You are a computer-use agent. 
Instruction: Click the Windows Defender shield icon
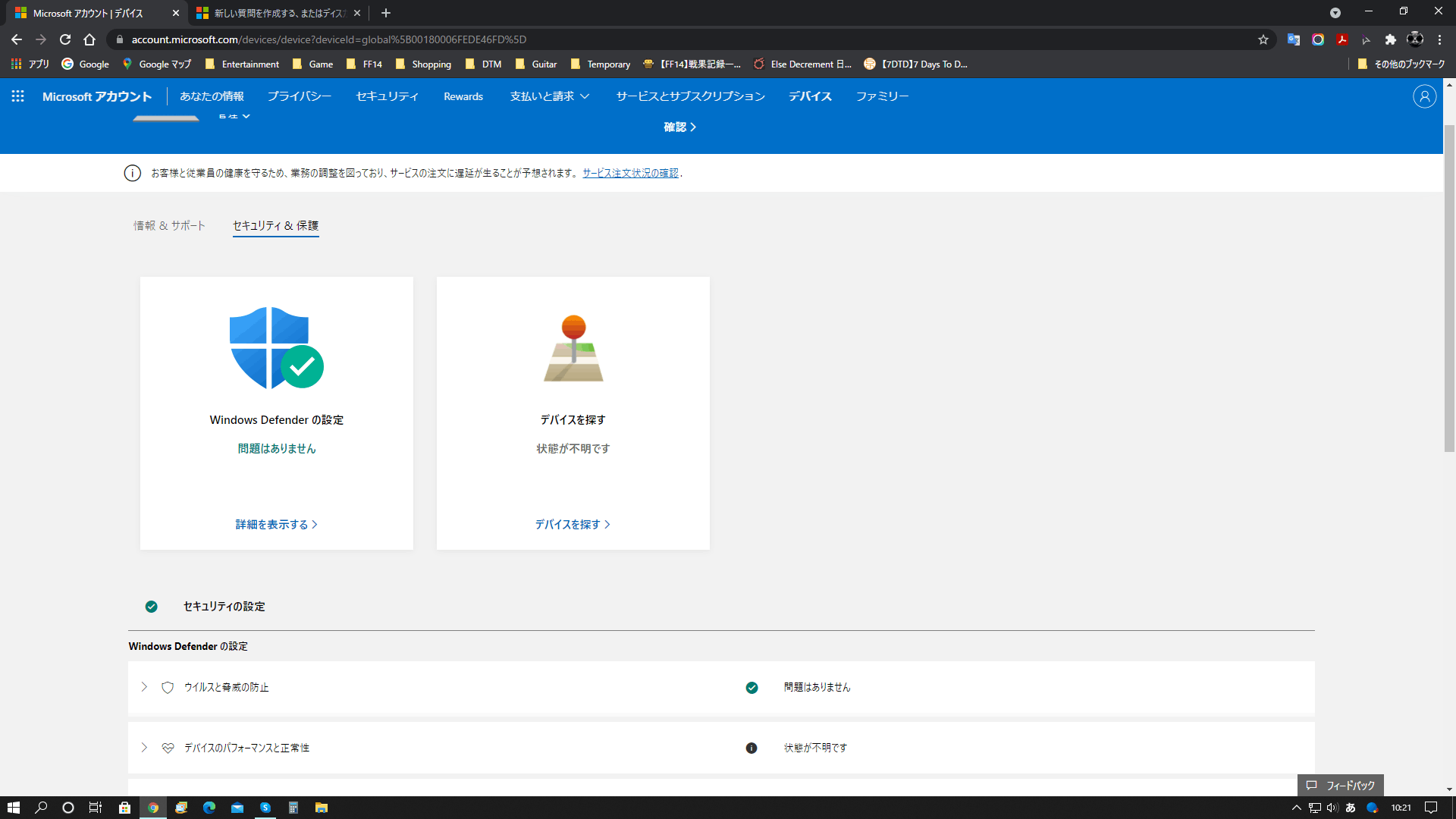(x=276, y=348)
